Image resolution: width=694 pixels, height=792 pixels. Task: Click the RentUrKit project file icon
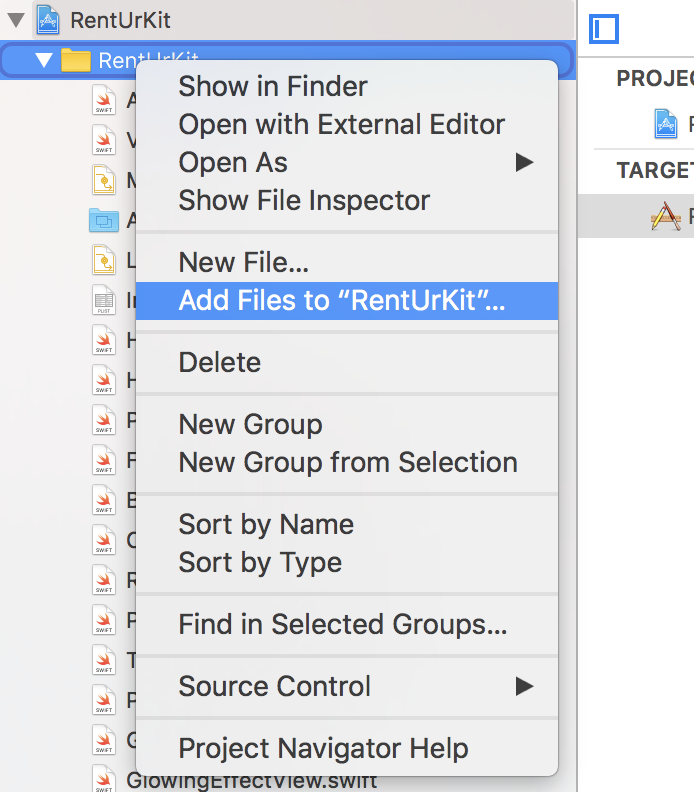[48, 20]
